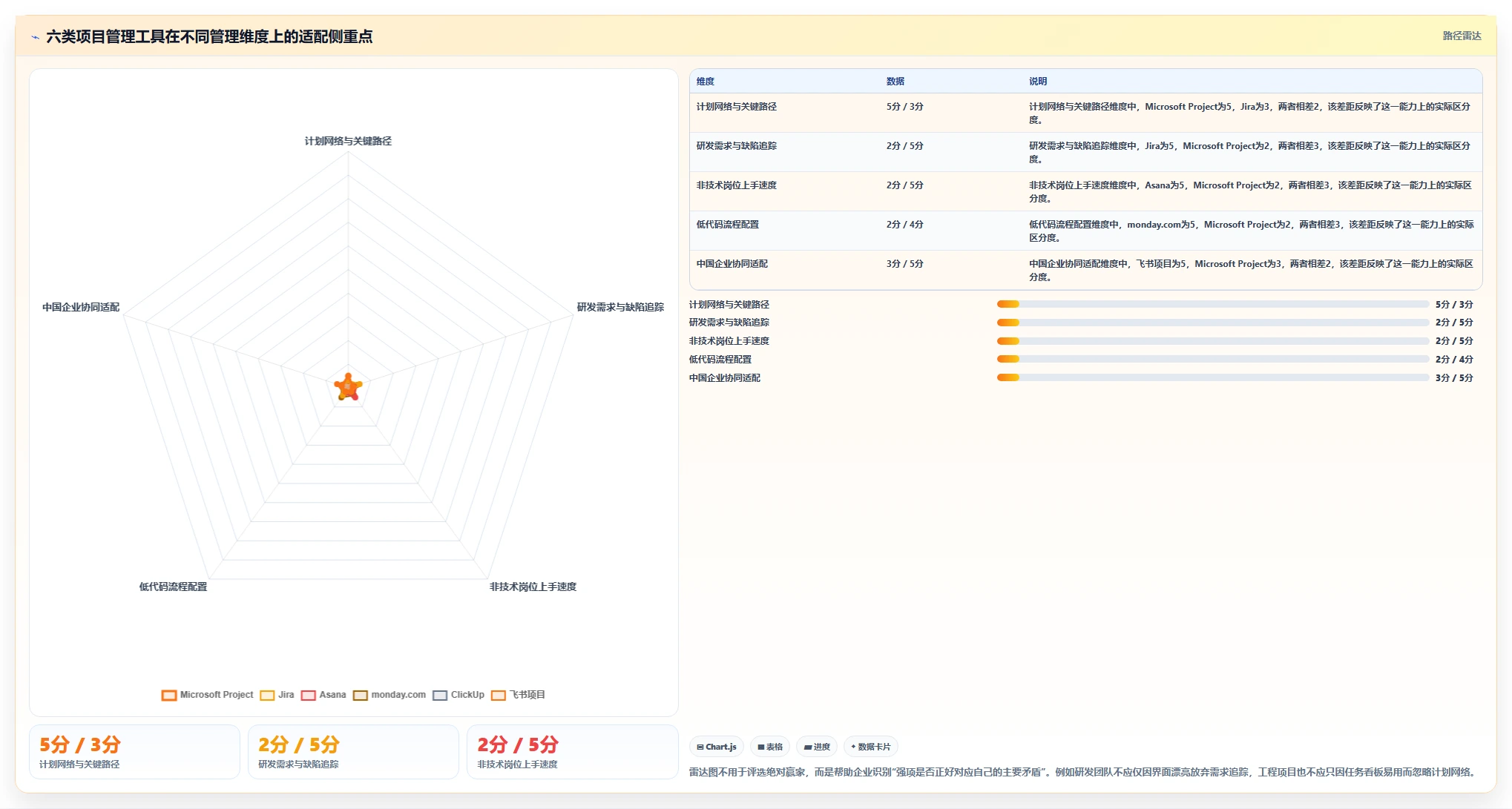Click table value 2分 / 4分
Image resolution: width=1512 pixels, height=809 pixels.
point(905,225)
